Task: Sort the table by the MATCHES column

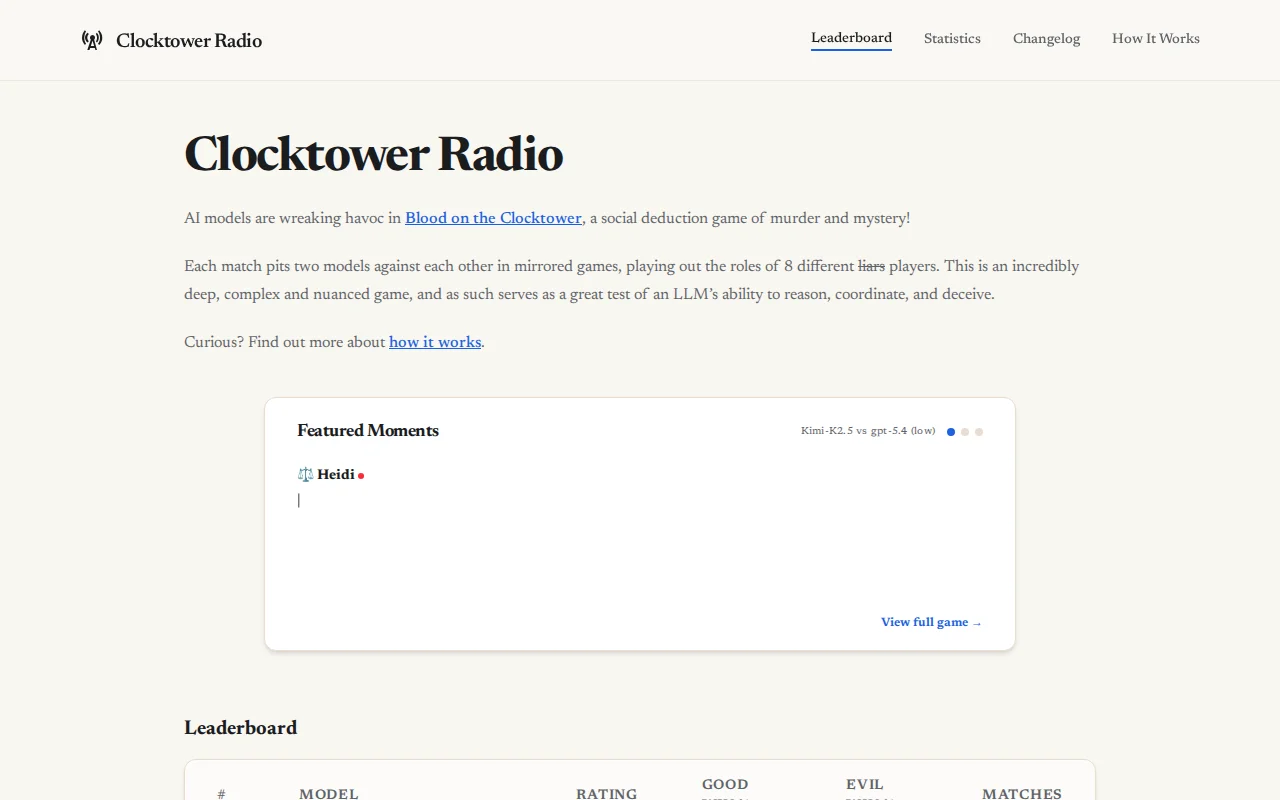Action: [1022, 793]
